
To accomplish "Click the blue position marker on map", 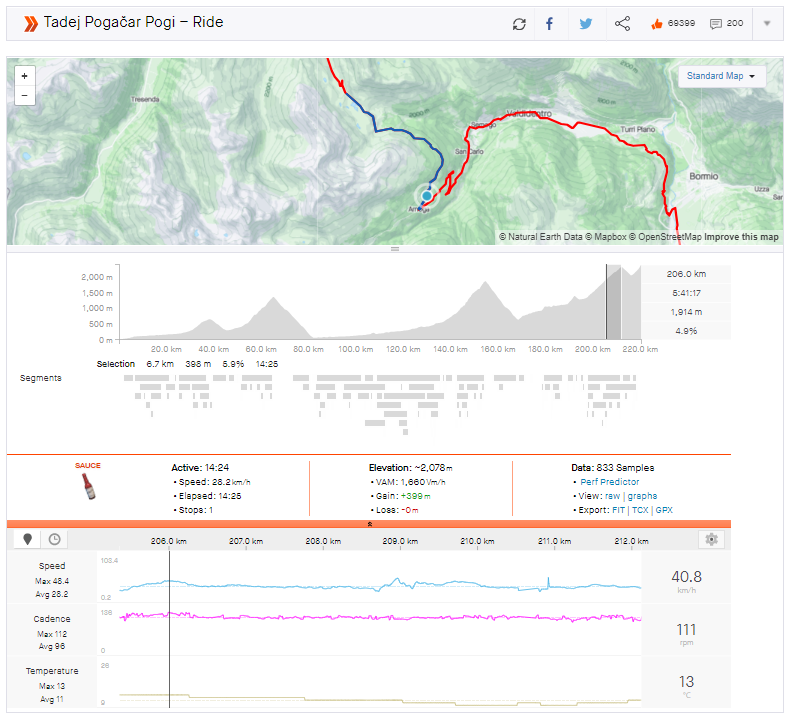I will 427,197.
